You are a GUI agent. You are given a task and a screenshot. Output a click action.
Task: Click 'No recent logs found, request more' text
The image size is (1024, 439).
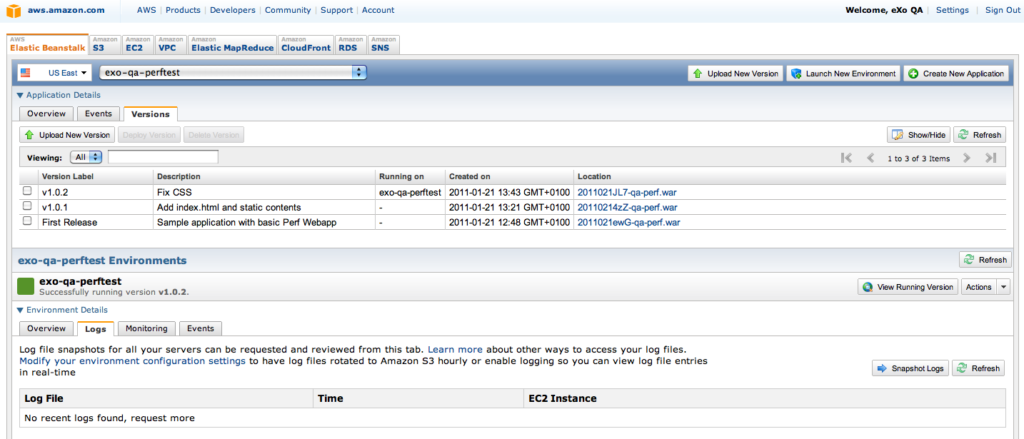[110, 417]
